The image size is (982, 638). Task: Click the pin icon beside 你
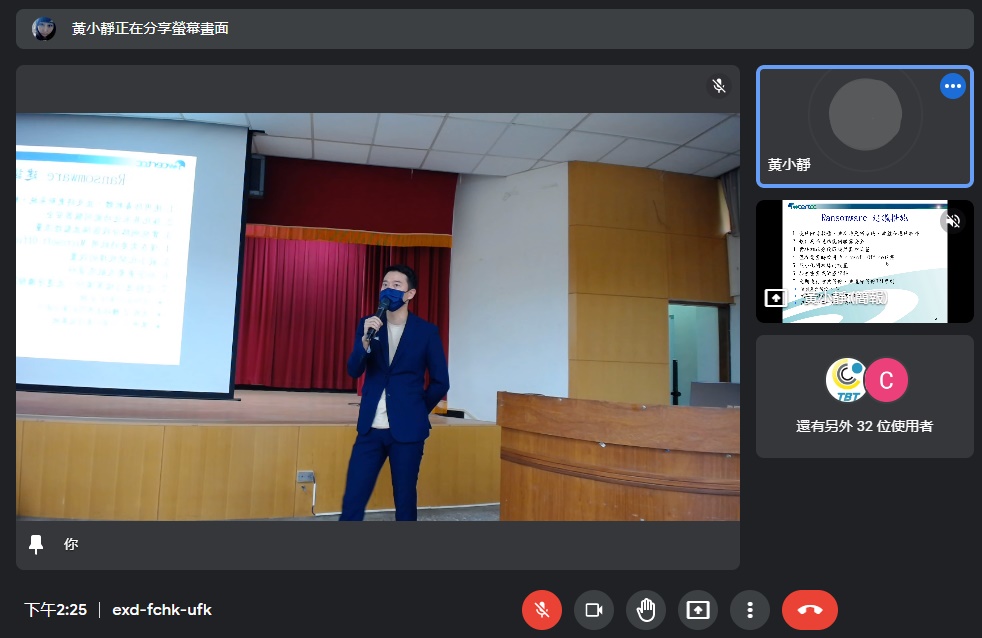(x=37, y=544)
